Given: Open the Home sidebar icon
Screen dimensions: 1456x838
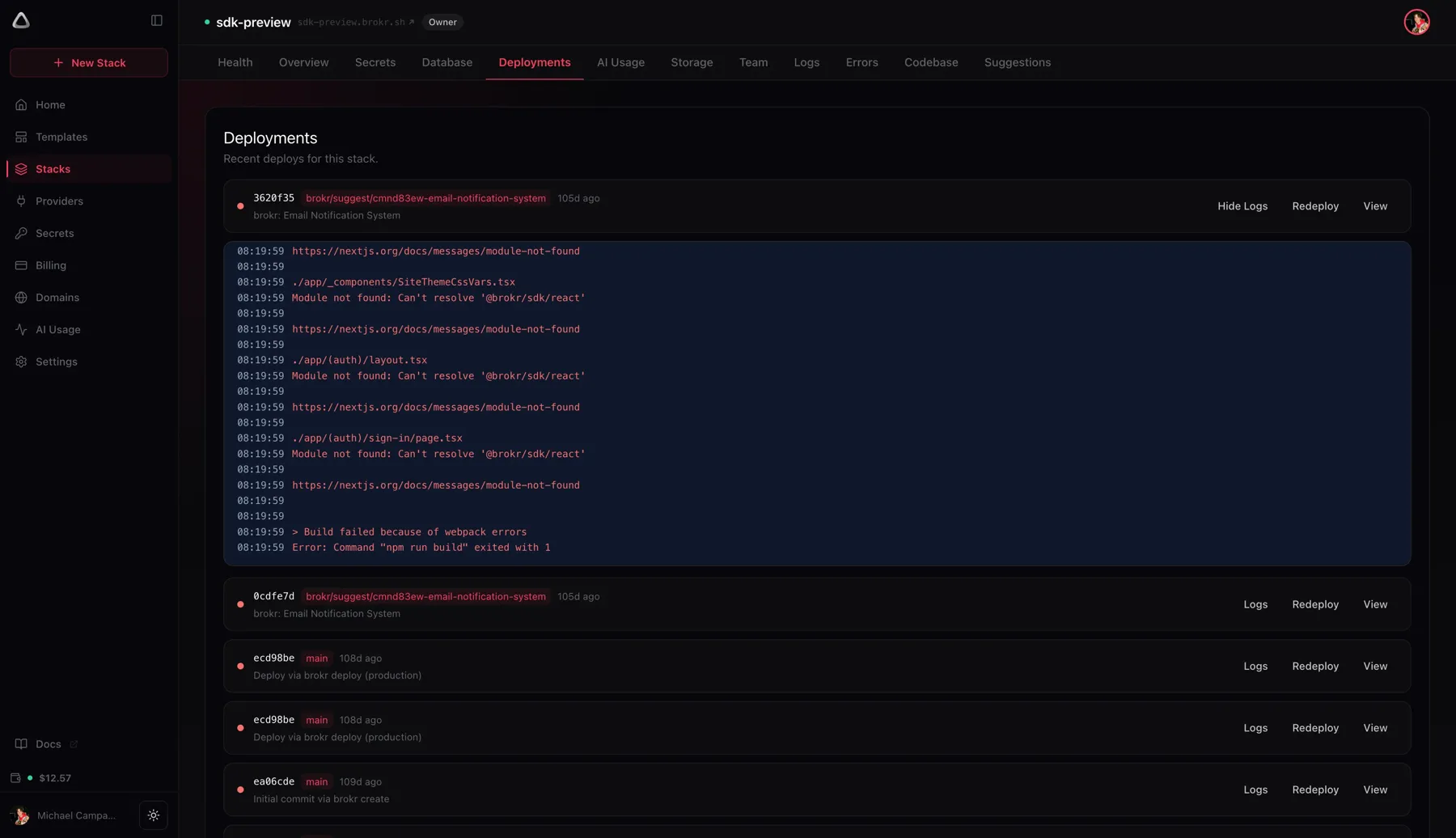Looking at the screenshot, I should pos(21,104).
